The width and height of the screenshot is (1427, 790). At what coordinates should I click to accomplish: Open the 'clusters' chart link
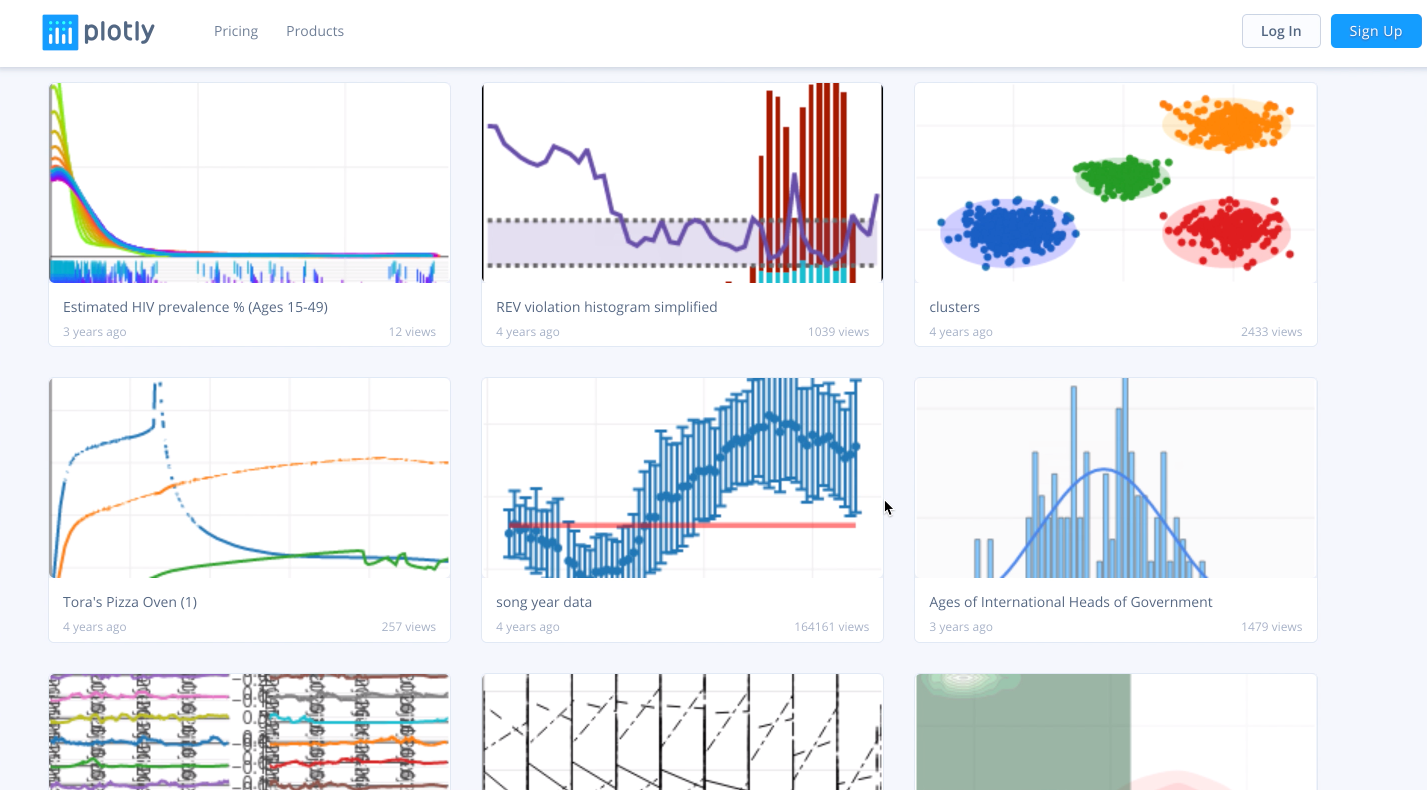click(x=954, y=307)
